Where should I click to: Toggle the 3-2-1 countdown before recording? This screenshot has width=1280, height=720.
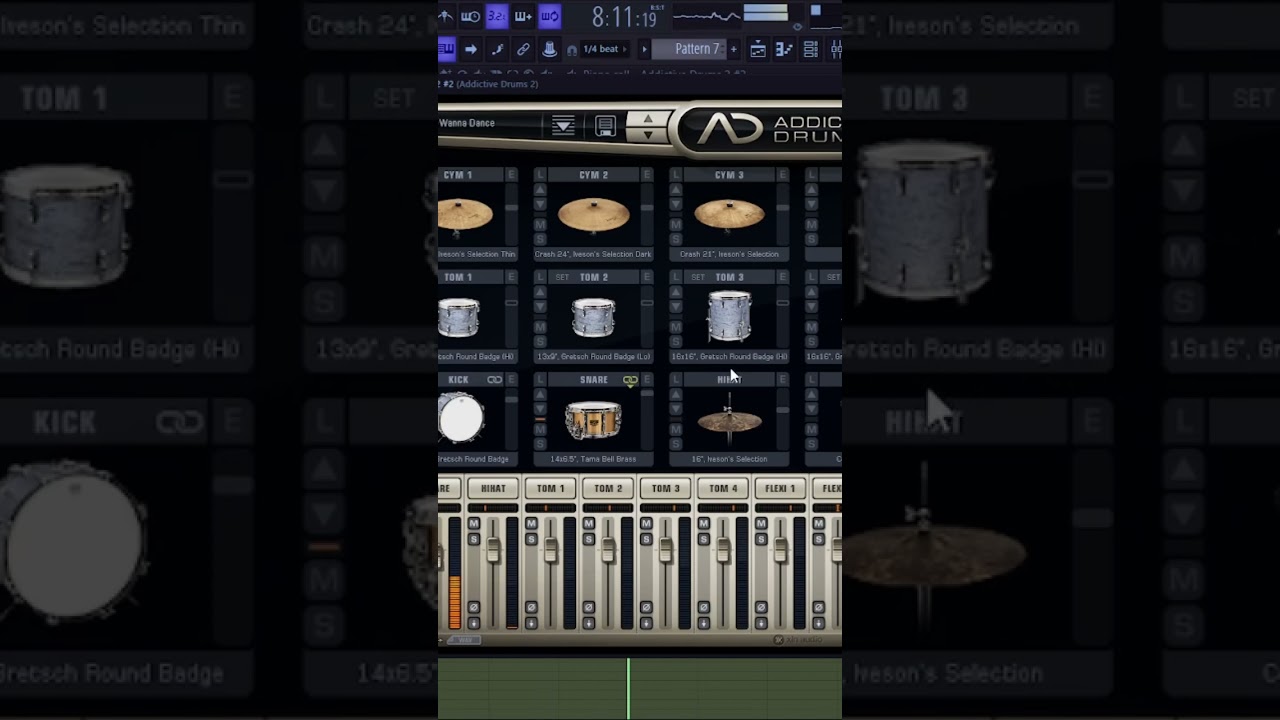497,16
